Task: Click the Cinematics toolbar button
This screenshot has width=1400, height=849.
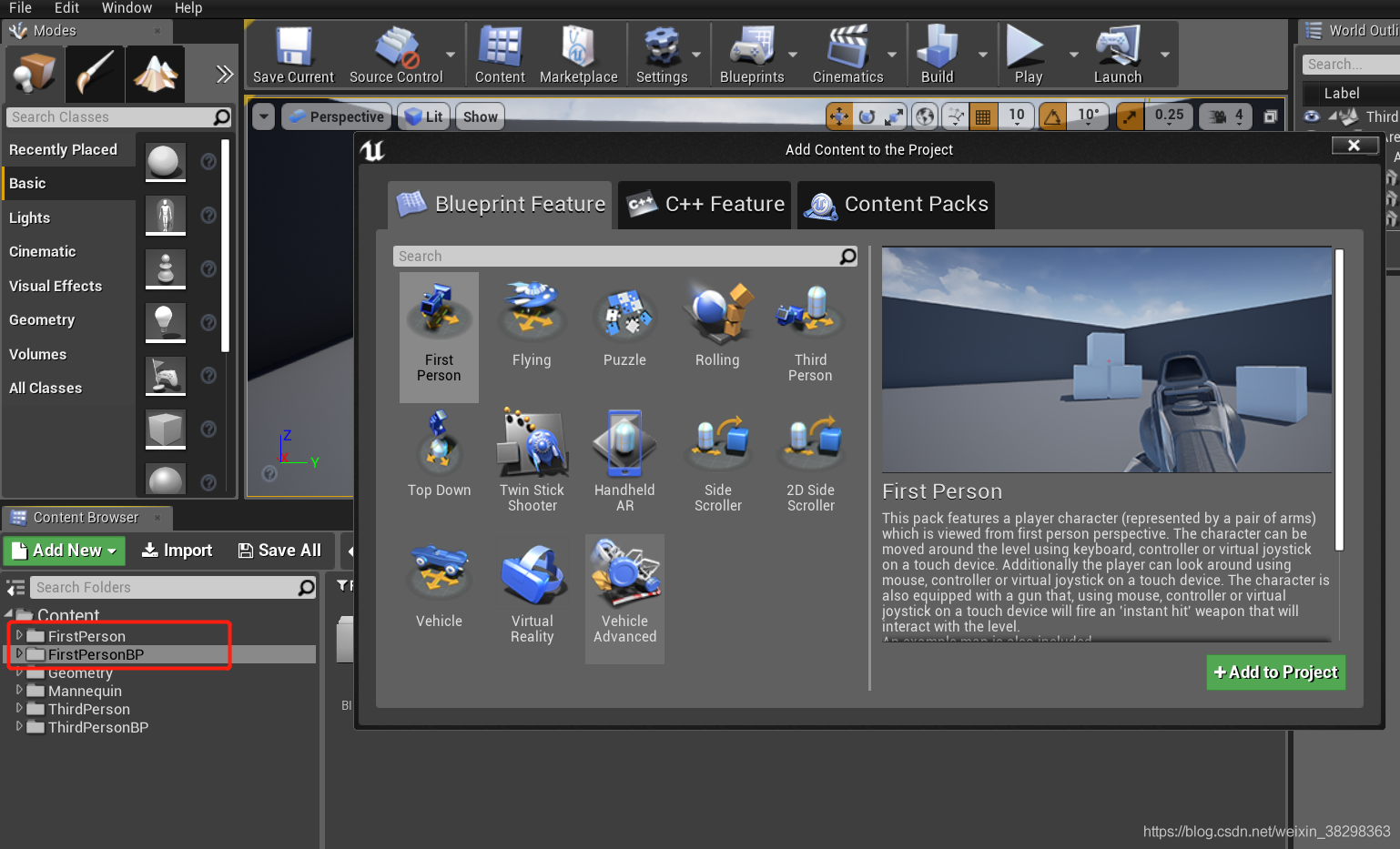Action: click(847, 56)
